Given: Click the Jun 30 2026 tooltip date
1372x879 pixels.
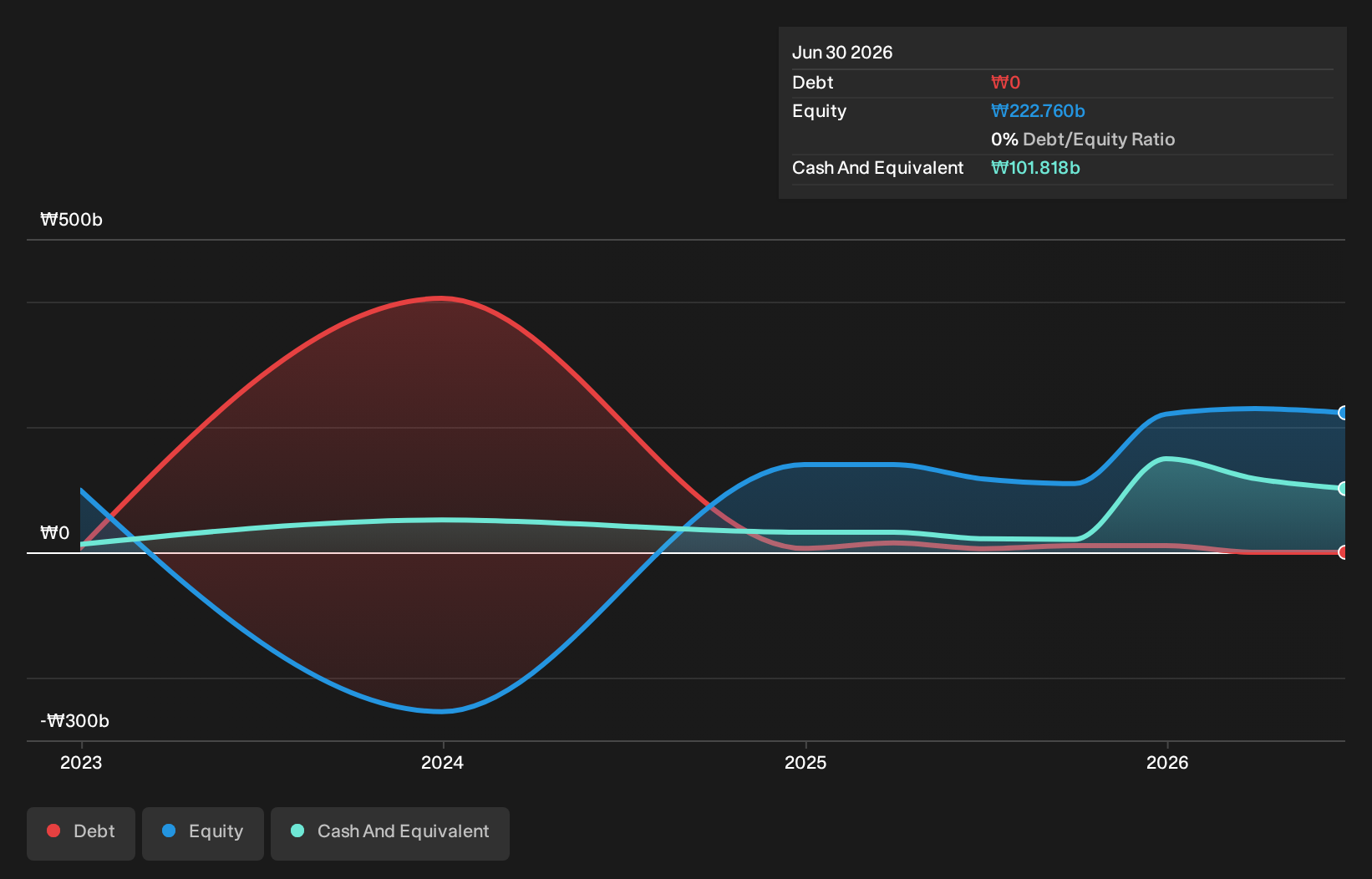Looking at the screenshot, I should (x=842, y=53).
